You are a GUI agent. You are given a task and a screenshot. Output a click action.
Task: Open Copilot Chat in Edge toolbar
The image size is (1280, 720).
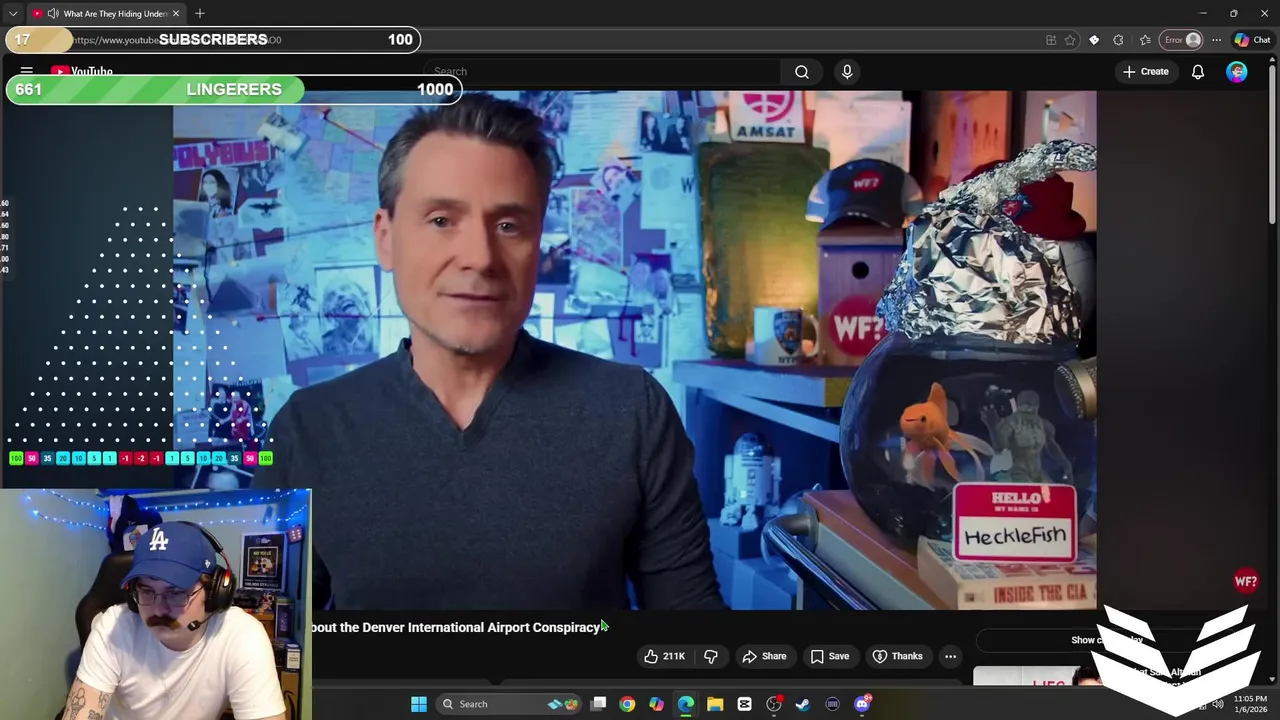click(x=1252, y=40)
